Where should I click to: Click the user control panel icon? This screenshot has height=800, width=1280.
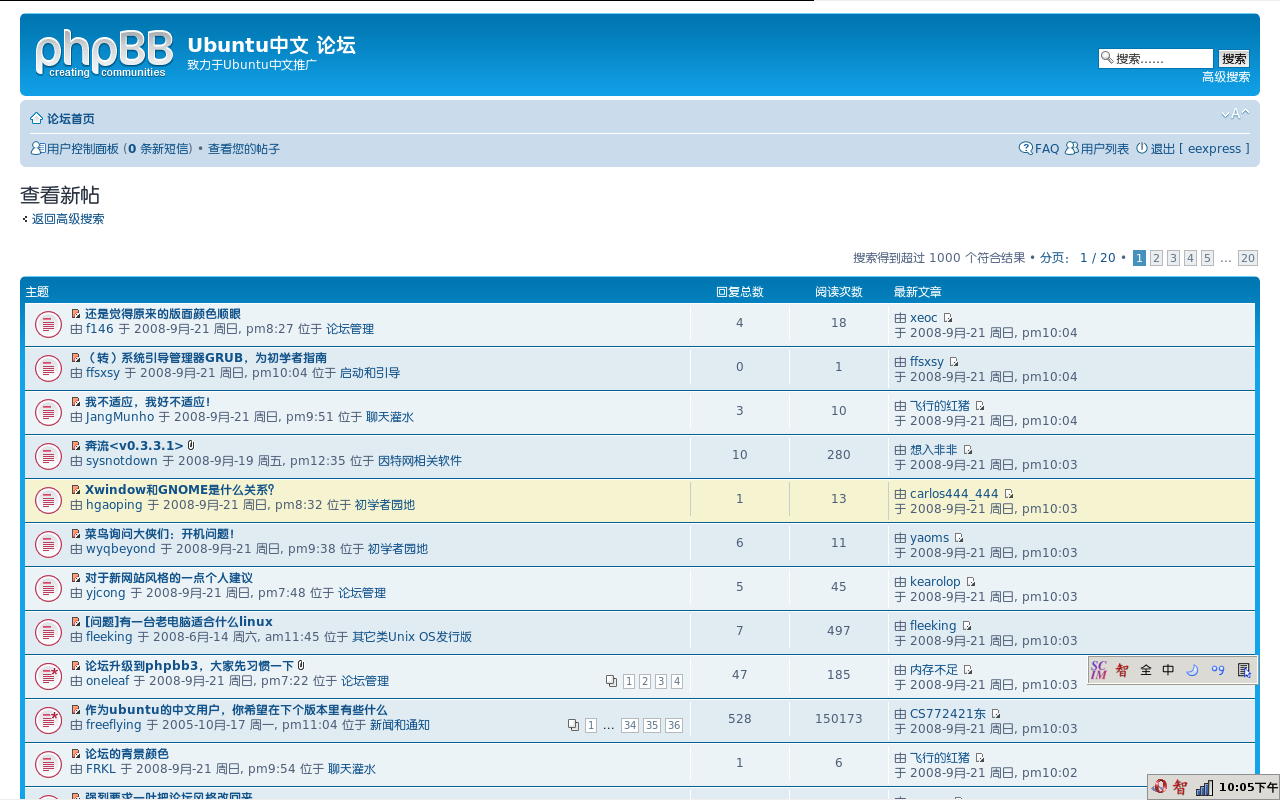pos(38,148)
